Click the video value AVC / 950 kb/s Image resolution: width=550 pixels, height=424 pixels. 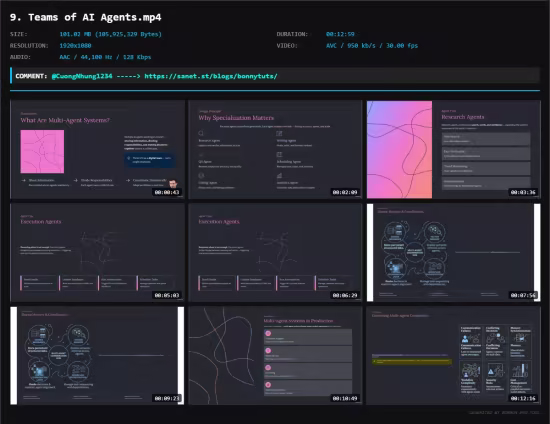pyautogui.click(x=372, y=46)
